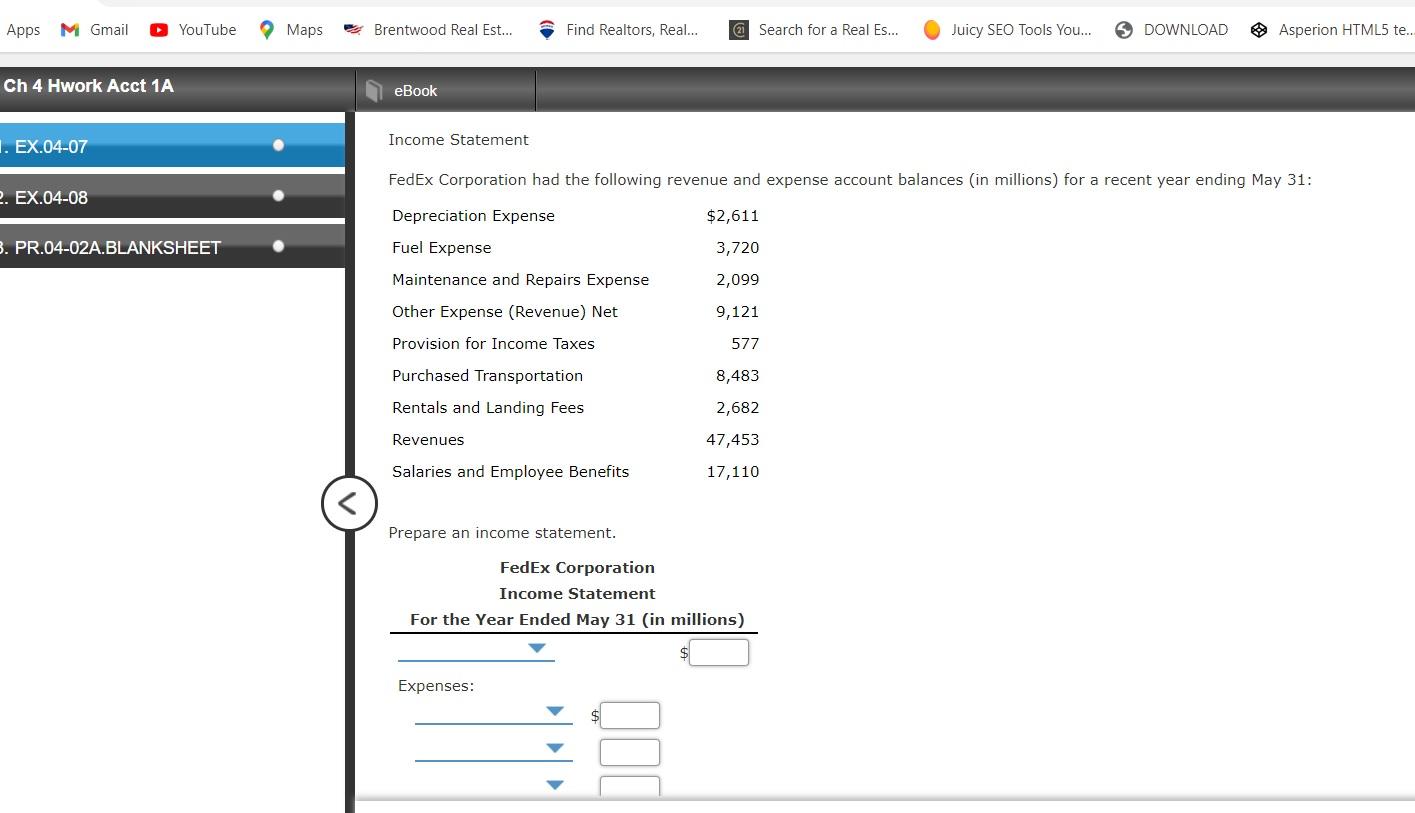
Task: Open the eBook tab
Action: tap(446, 91)
